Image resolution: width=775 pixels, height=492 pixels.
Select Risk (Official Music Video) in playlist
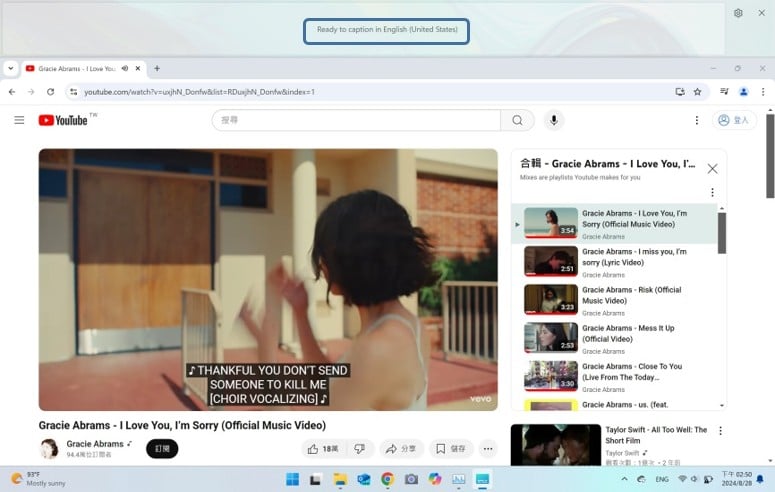pyautogui.click(x=614, y=301)
